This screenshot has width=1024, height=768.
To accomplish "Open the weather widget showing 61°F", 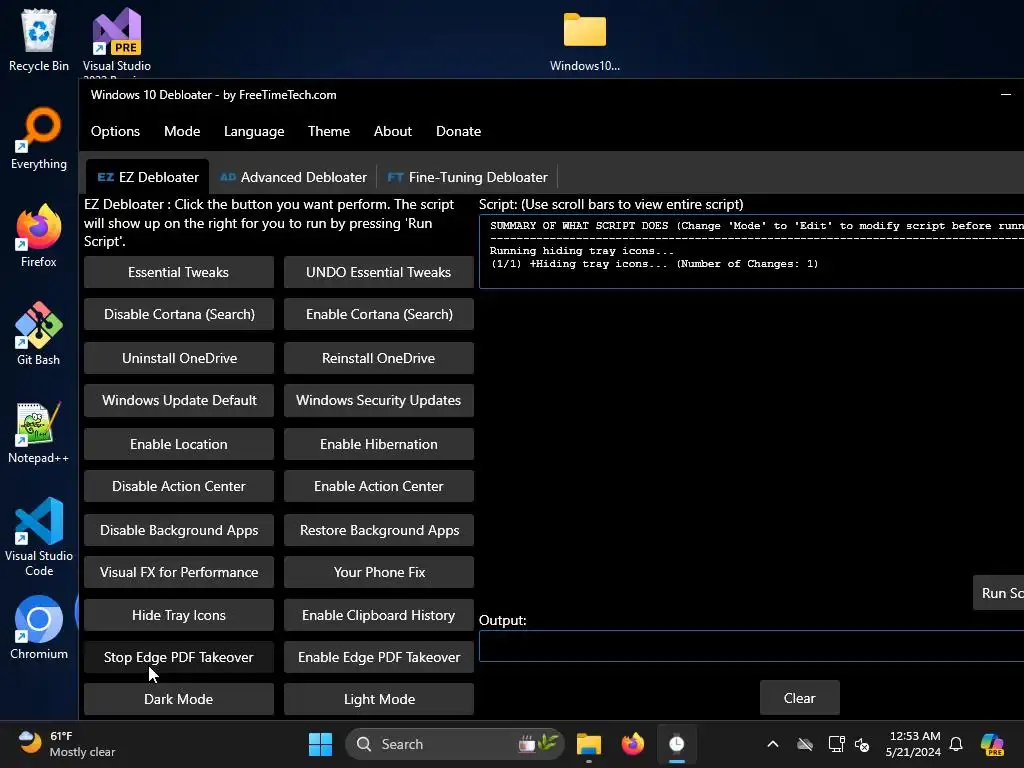I will click(67, 744).
